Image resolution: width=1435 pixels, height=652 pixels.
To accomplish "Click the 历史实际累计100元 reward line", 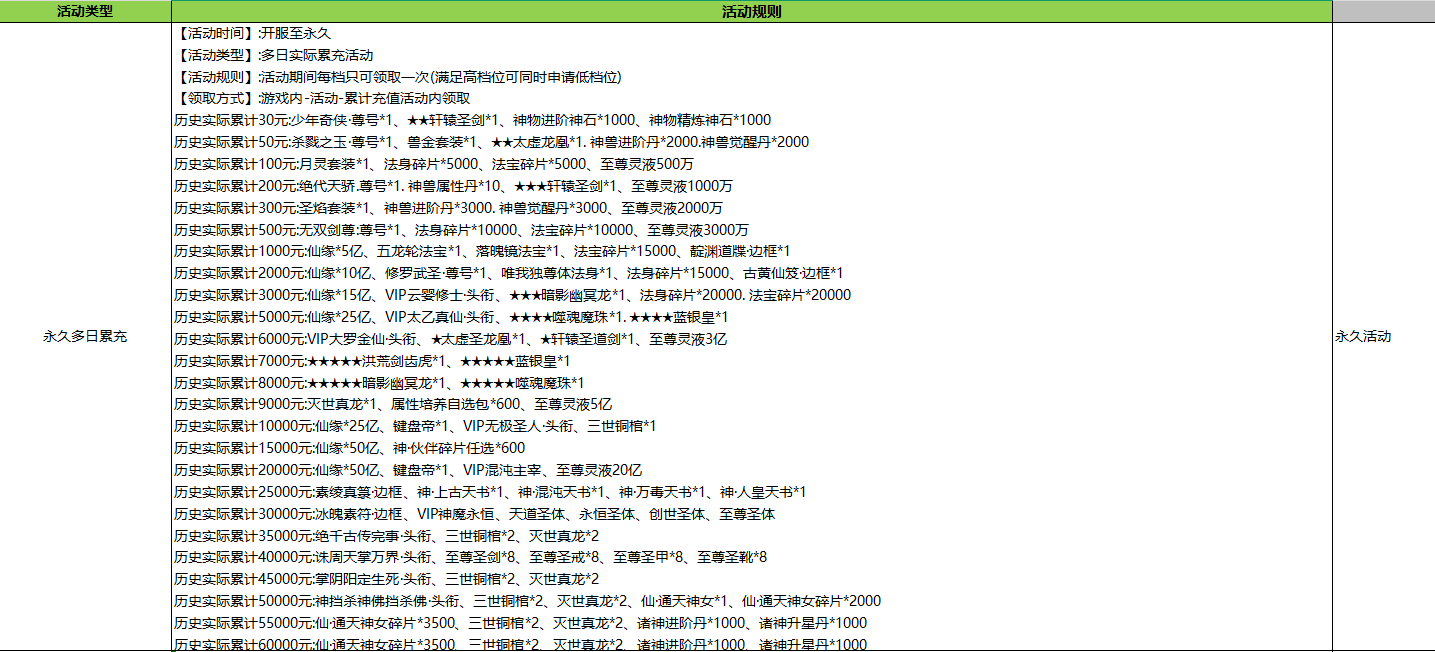I will [434, 164].
